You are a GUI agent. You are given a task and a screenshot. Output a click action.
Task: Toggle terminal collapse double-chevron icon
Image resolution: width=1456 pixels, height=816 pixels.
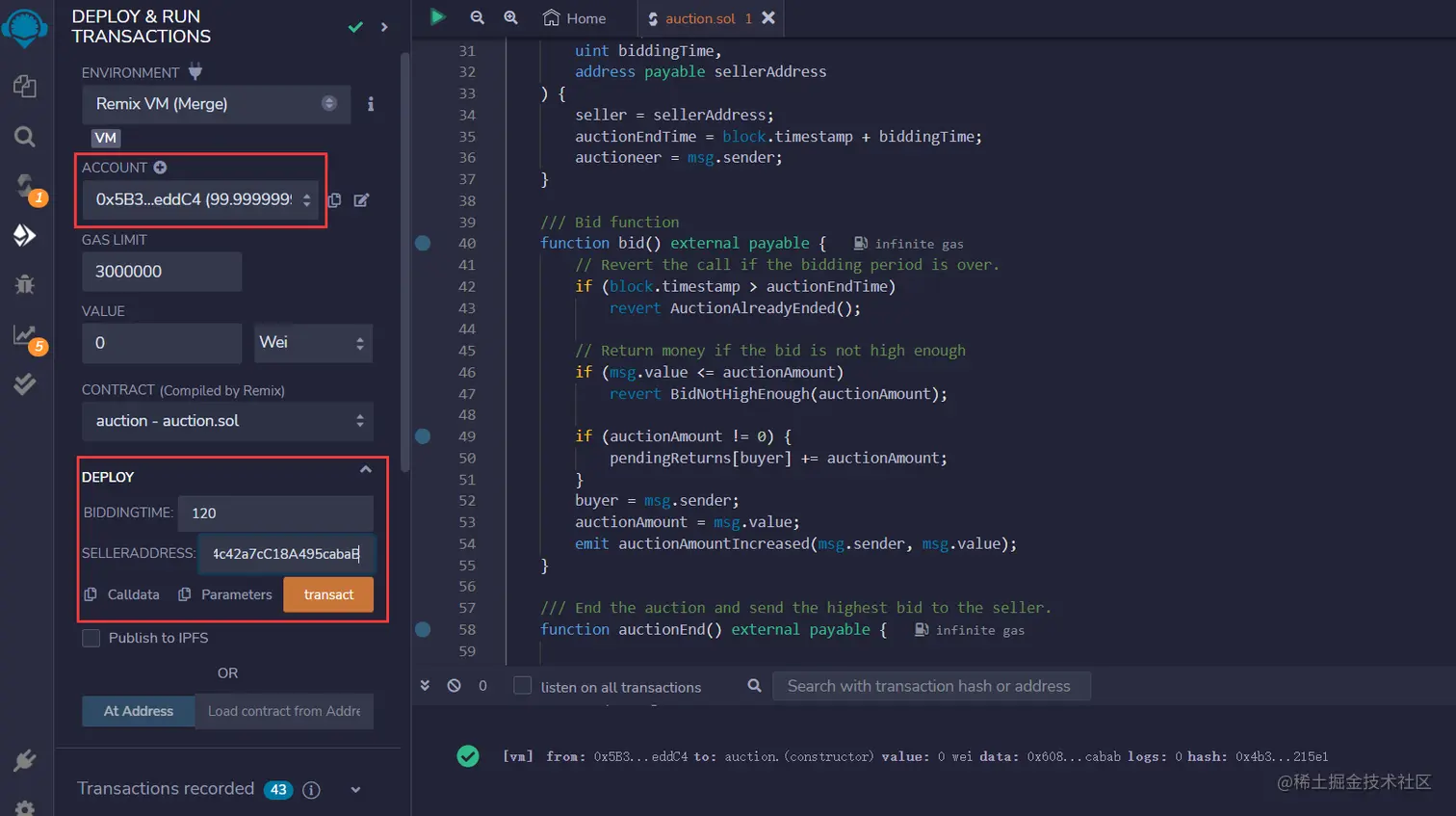pos(425,686)
